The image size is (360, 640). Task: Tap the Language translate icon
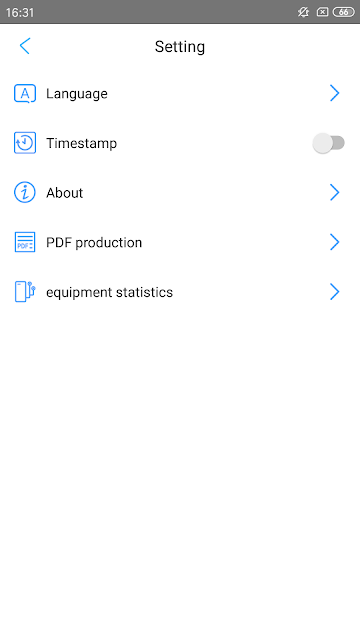25,93
